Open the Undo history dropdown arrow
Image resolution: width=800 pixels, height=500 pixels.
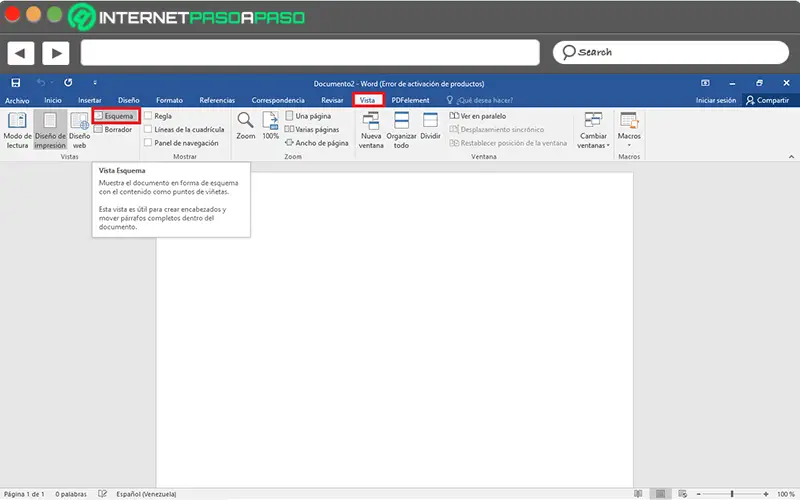(52, 83)
